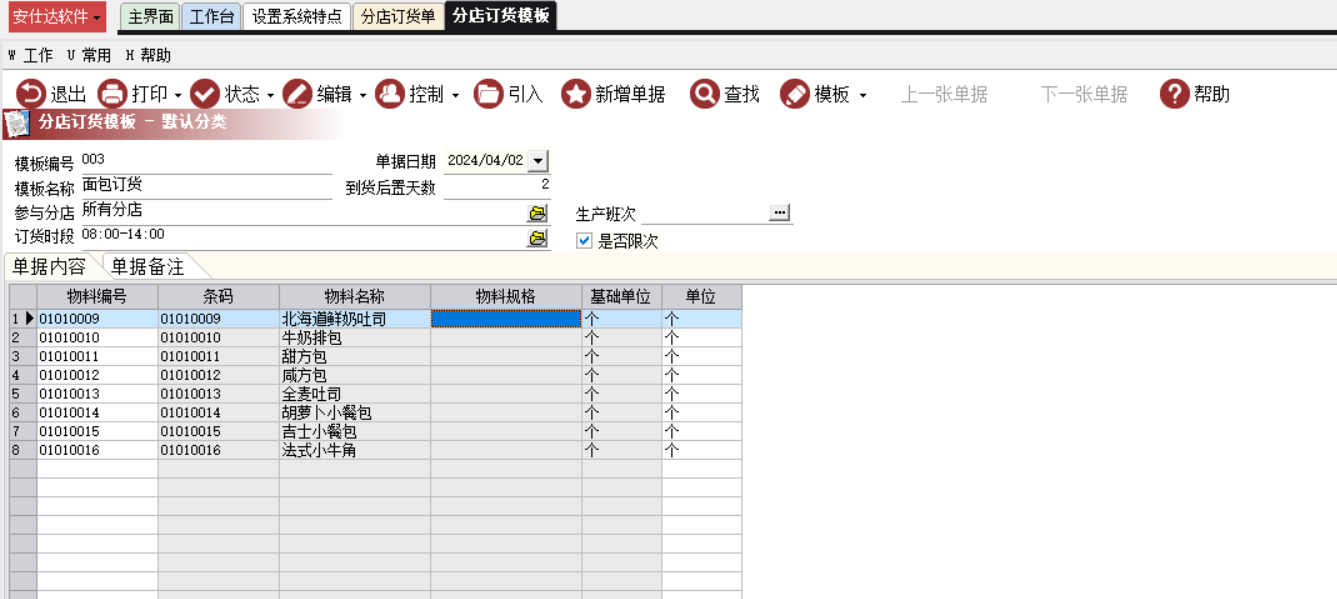Click the 帮助 question mark icon
Screen dimensions: 1337x599
click(x=1174, y=94)
